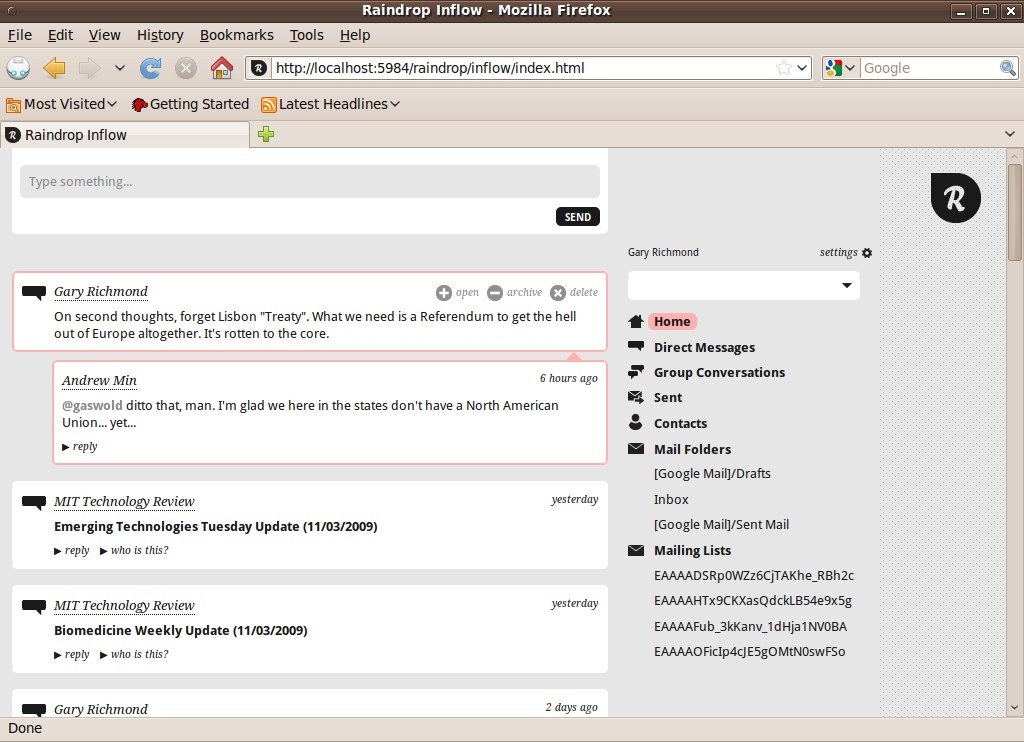Expand the URL bar history dropdown

point(803,68)
